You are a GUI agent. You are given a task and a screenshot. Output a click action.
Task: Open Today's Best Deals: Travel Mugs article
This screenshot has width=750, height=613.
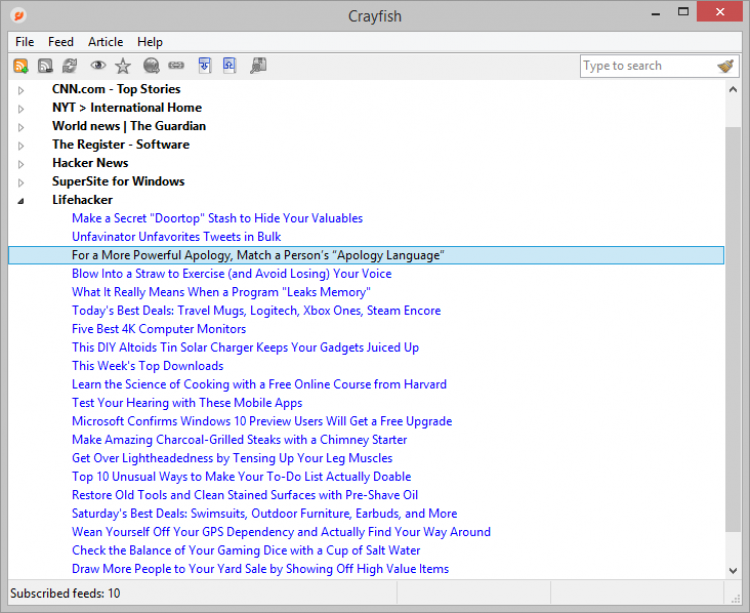[256, 310]
